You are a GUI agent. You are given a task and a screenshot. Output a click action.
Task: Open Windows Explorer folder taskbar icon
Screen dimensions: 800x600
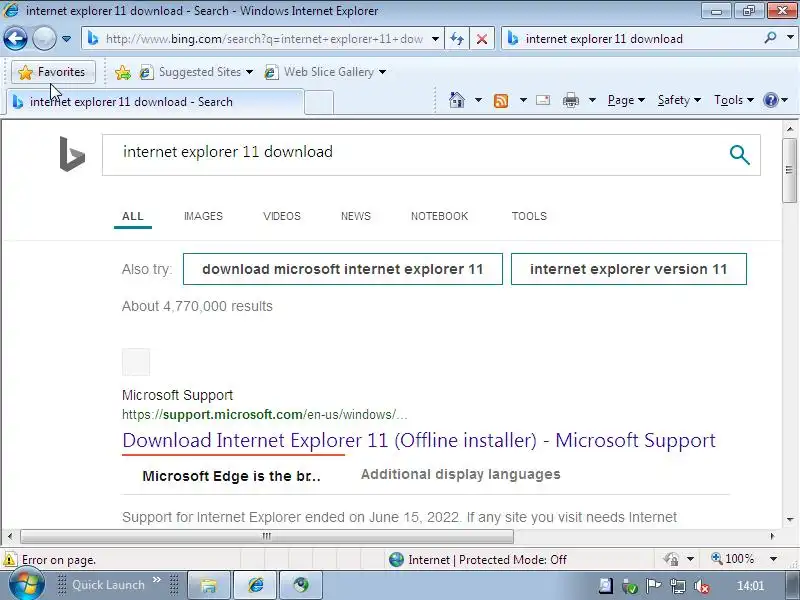point(209,585)
